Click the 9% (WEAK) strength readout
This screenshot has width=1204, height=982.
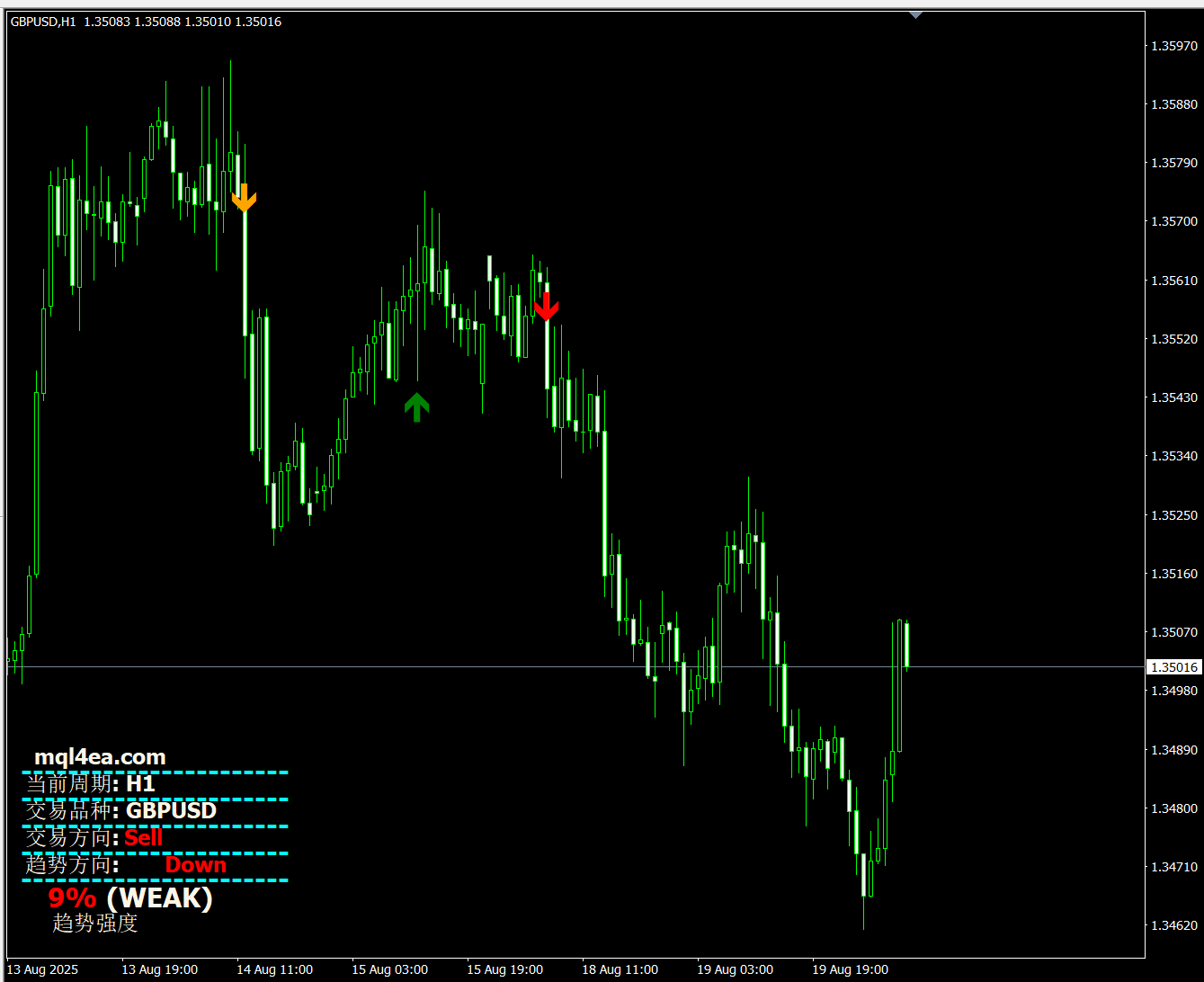point(130,897)
